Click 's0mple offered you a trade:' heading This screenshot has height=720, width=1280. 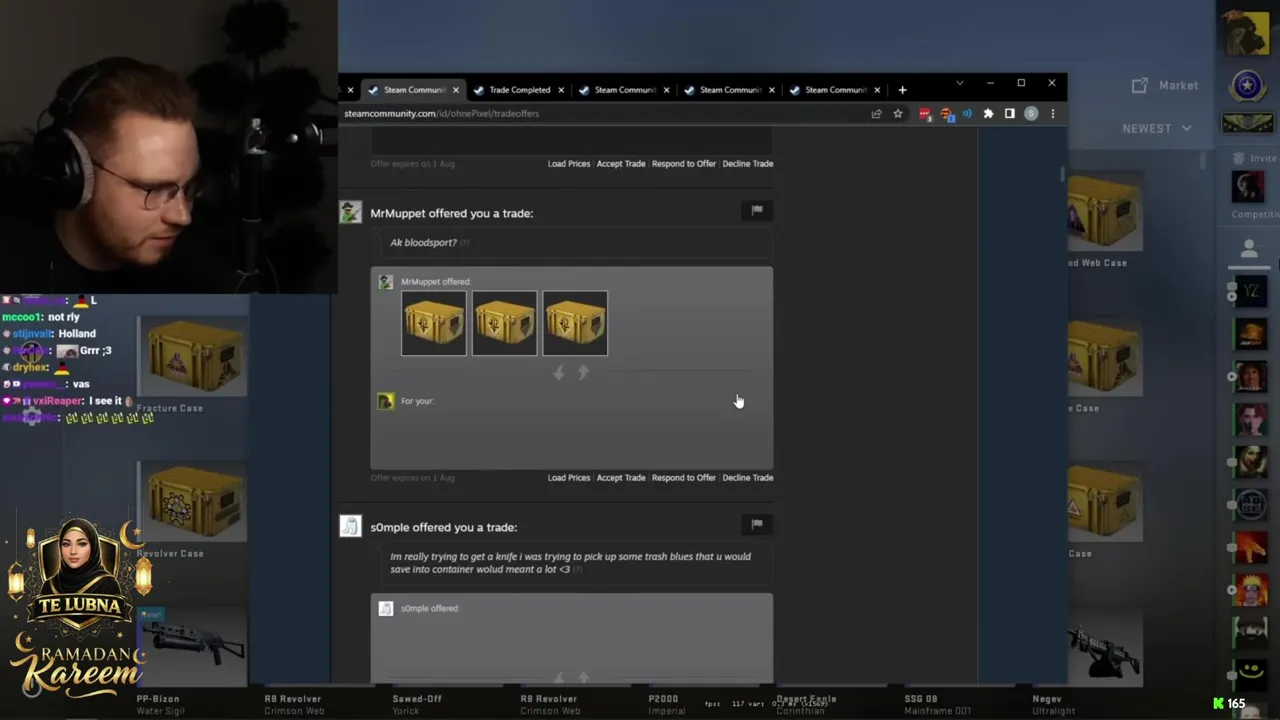coord(444,527)
